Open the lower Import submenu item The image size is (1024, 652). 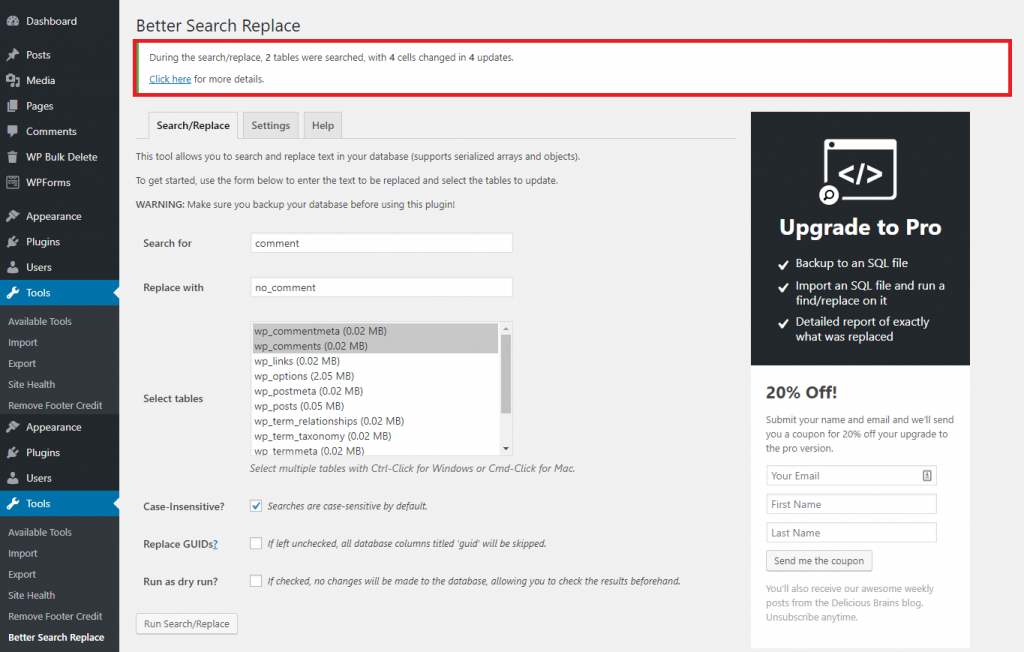point(23,553)
